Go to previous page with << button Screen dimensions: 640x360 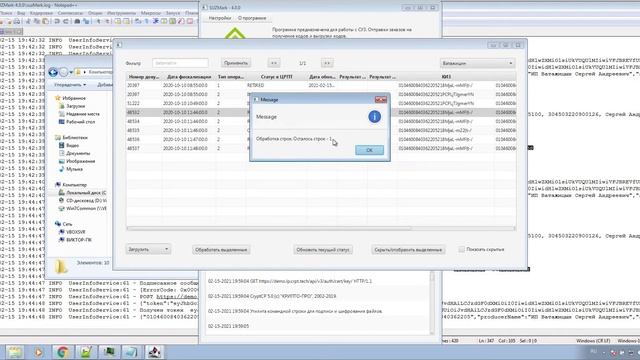(x=274, y=63)
